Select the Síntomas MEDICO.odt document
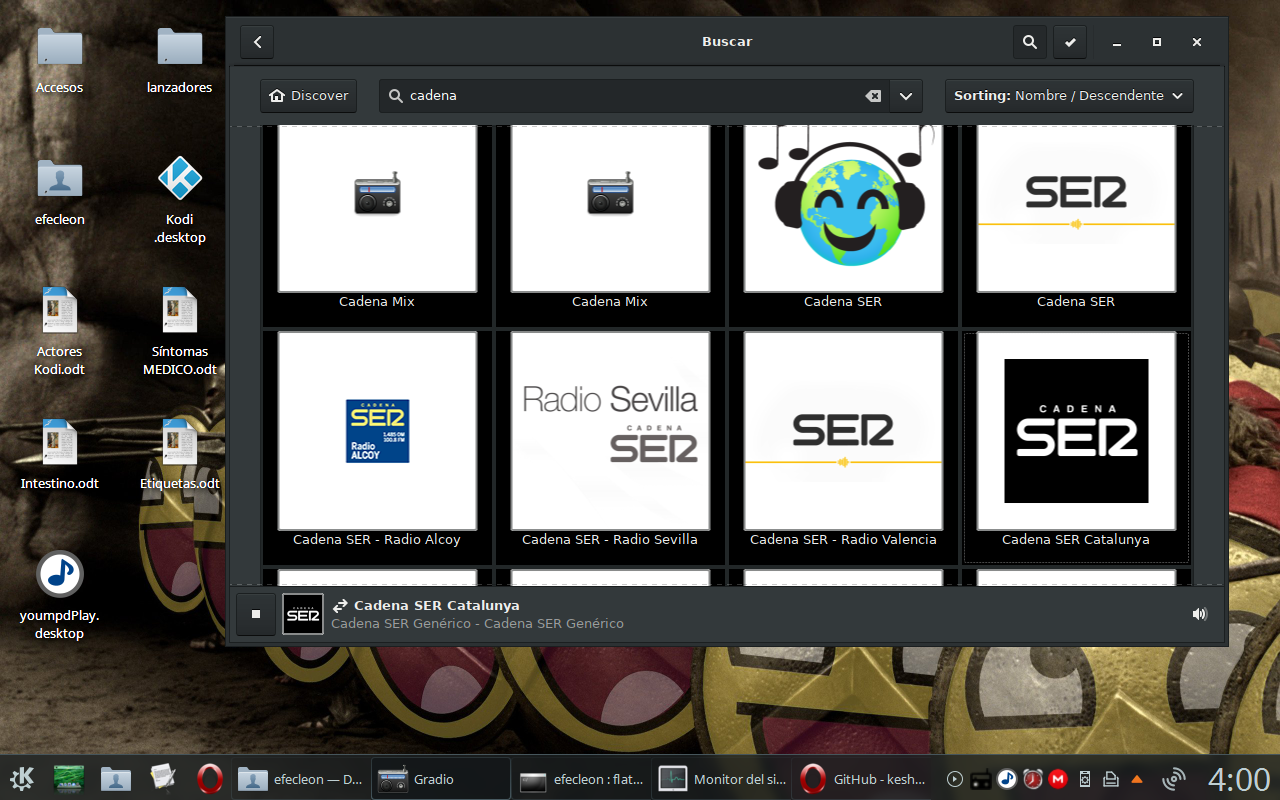Screen dimensions: 1280x800 point(180,332)
